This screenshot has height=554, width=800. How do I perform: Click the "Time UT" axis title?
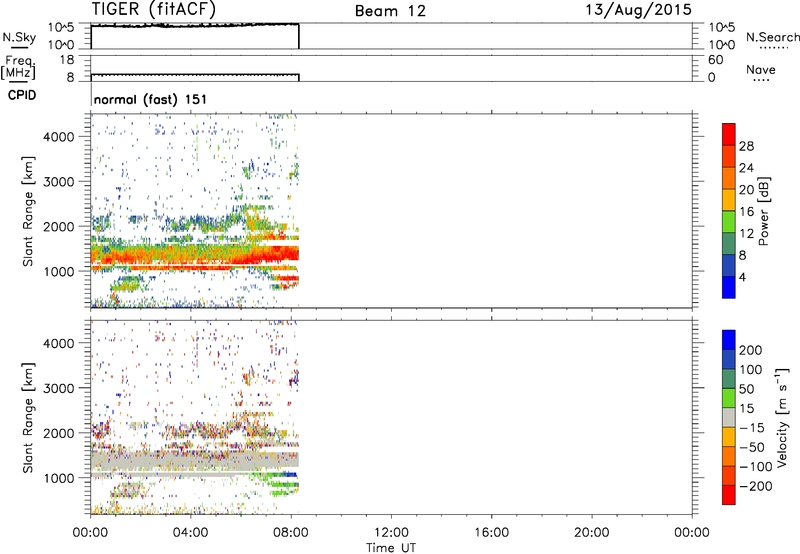tap(391, 548)
